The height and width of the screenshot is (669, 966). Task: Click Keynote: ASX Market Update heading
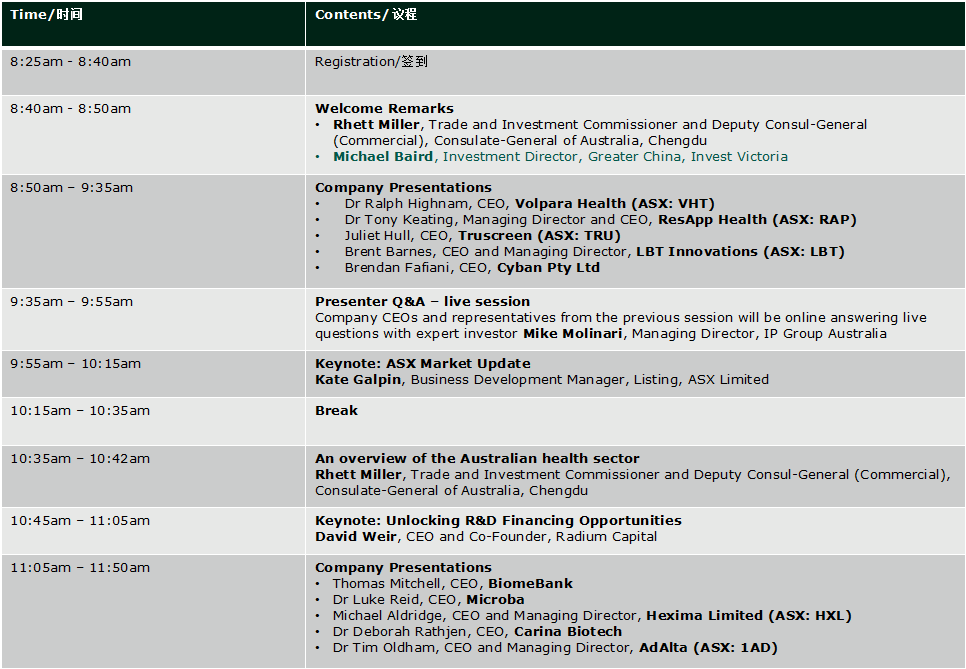(x=423, y=363)
